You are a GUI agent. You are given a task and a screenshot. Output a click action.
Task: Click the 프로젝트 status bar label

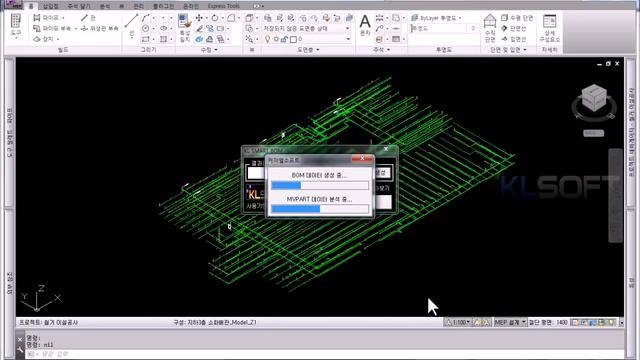49,322
